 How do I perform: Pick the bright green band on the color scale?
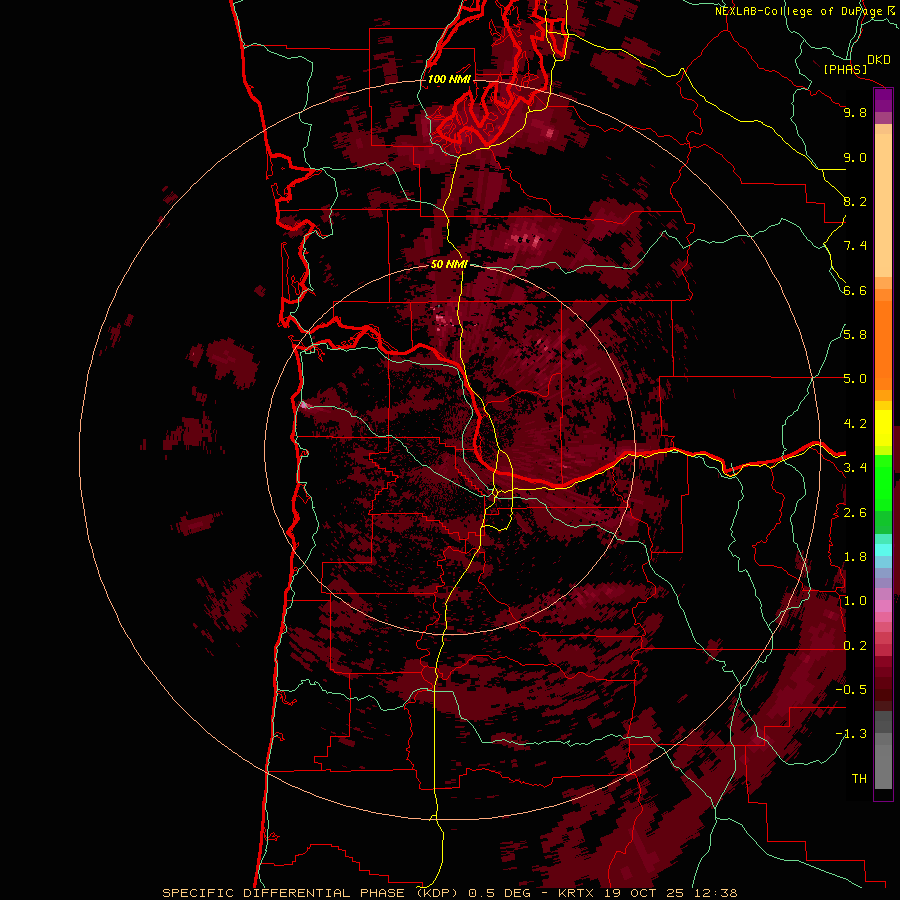click(x=883, y=482)
